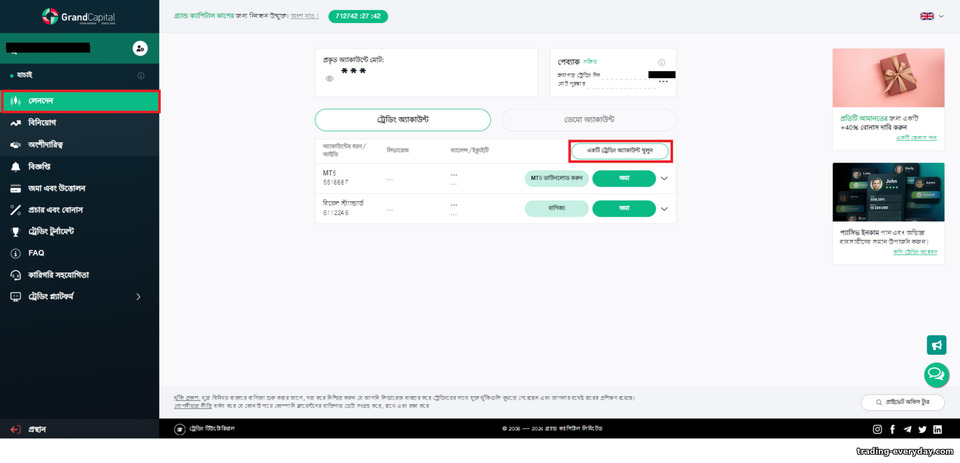Toggle the eye icon to show the balance
The image size is (960, 463).
pos(329,79)
